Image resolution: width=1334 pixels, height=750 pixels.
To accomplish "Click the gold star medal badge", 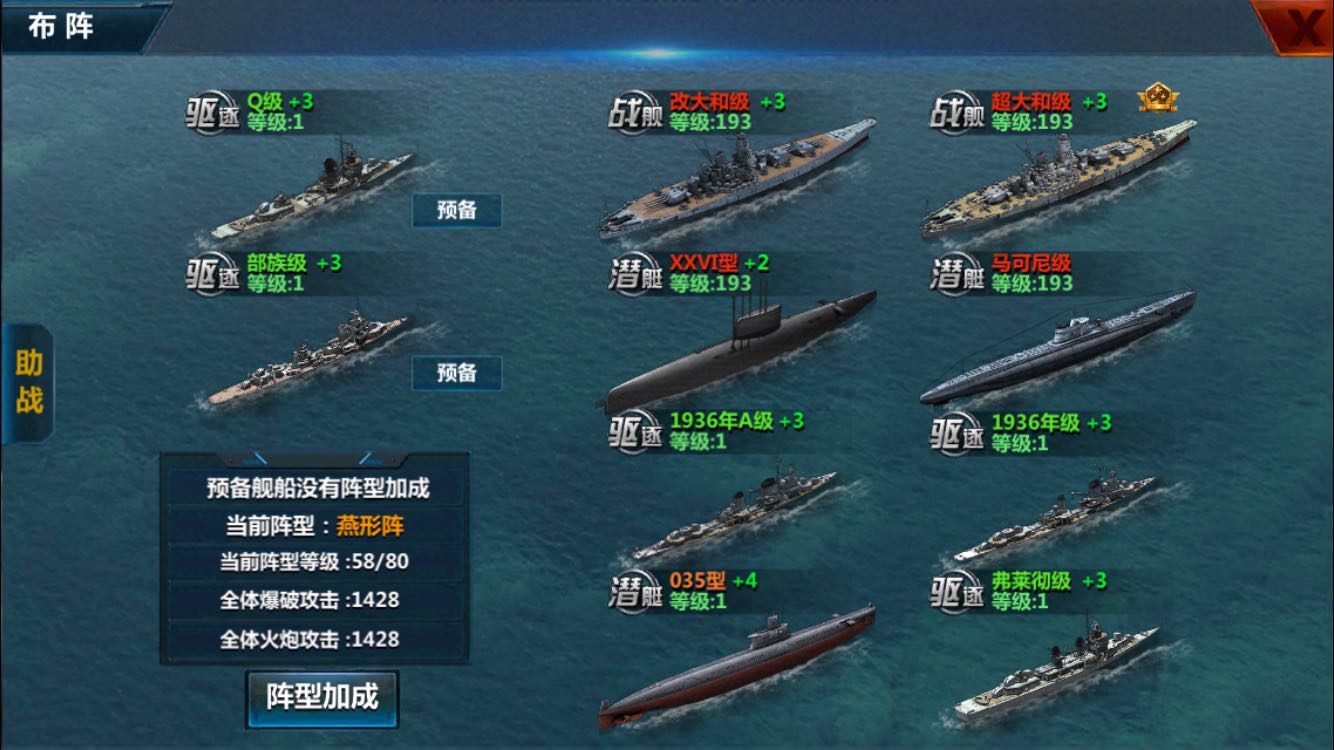I will 1158,98.
